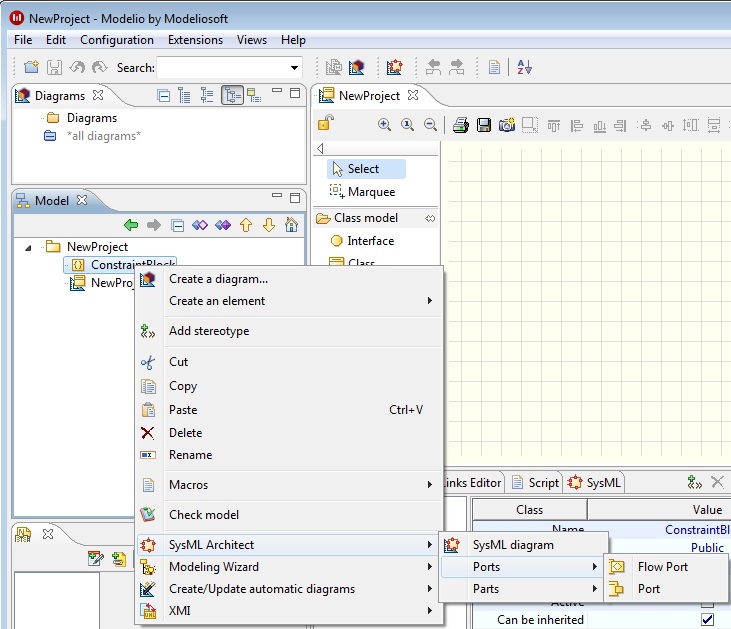The height and width of the screenshot is (629, 731).
Task: Open the File menu
Action: pyautogui.click(x=23, y=40)
